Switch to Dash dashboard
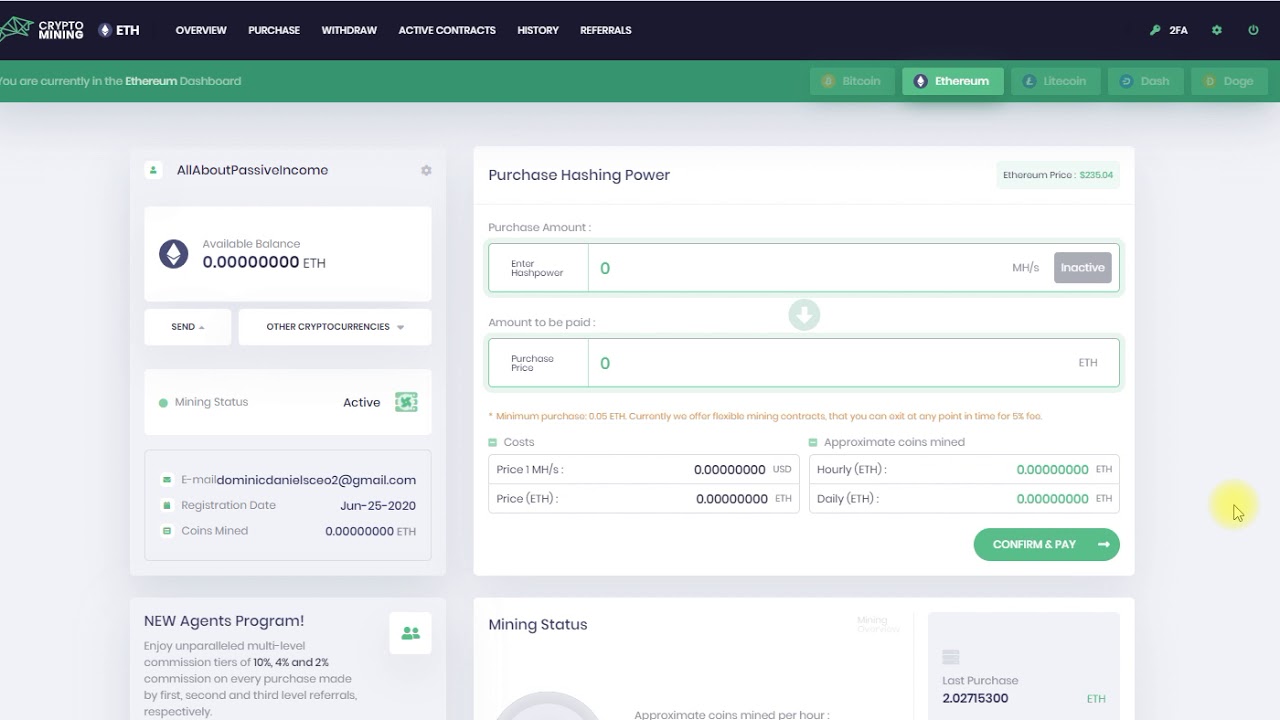The width and height of the screenshot is (1280, 720). (x=1146, y=81)
